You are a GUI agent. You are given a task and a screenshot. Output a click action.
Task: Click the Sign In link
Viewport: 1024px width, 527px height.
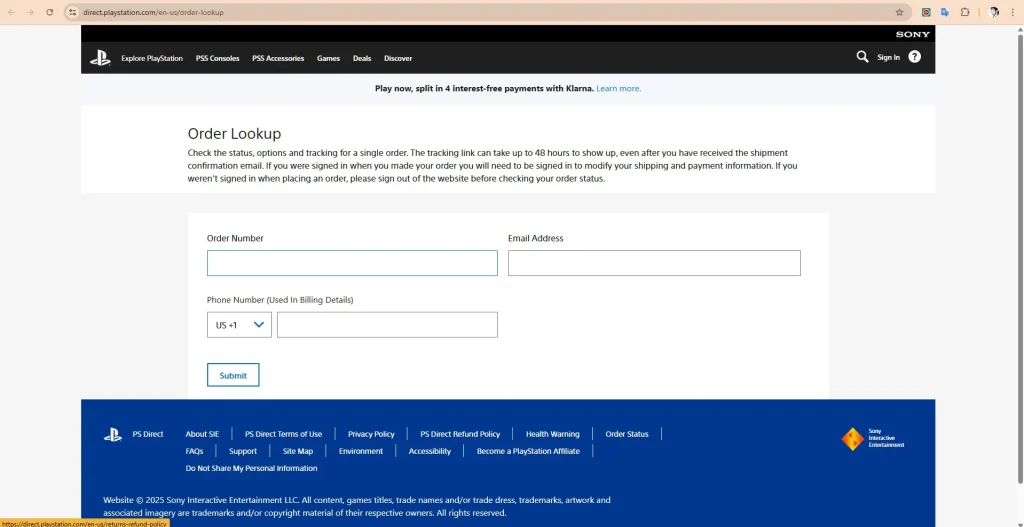pyautogui.click(x=888, y=57)
